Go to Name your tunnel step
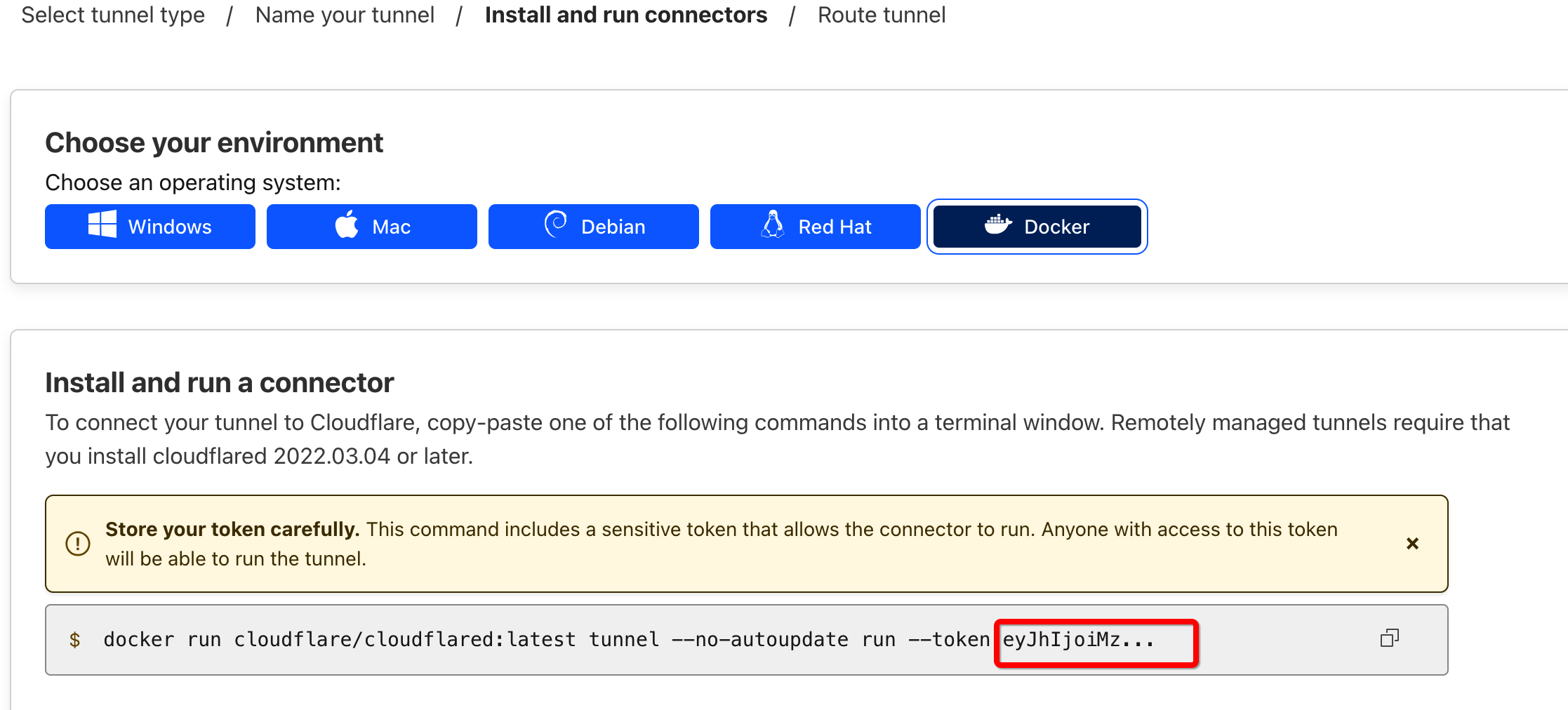This screenshot has height=710, width=1568. pyautogui.click(x=345, y=15)
